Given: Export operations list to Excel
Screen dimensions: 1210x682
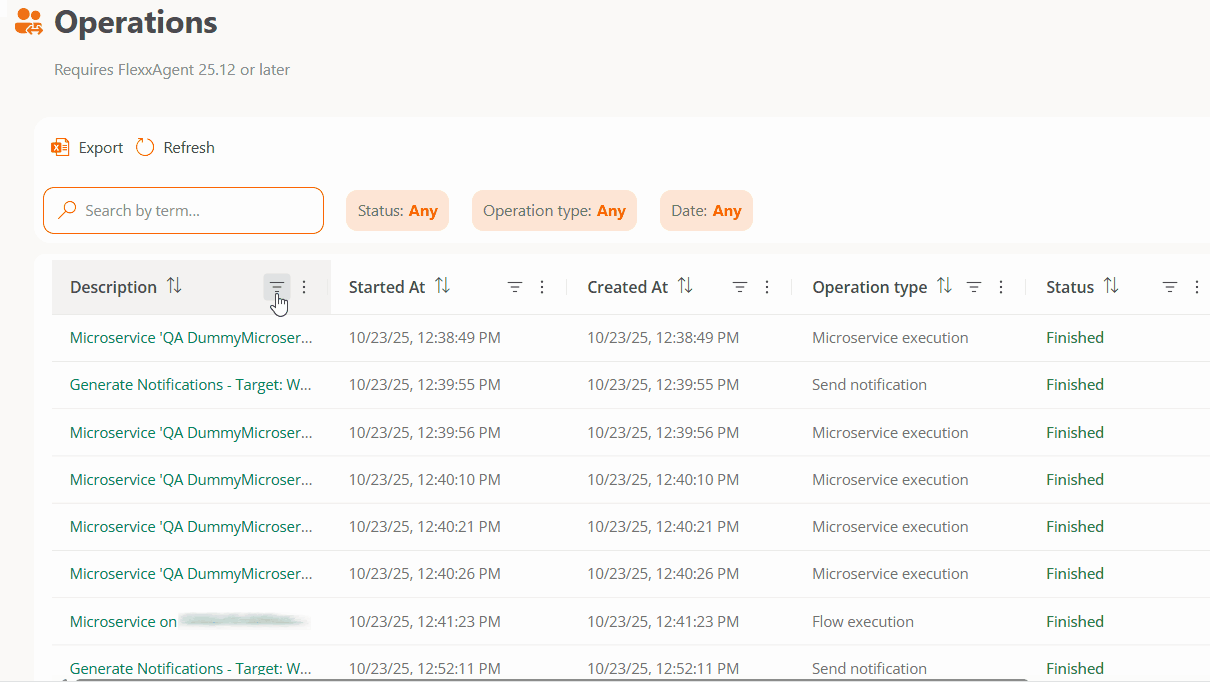Looking at the screenshot, I should coord(88,148).
